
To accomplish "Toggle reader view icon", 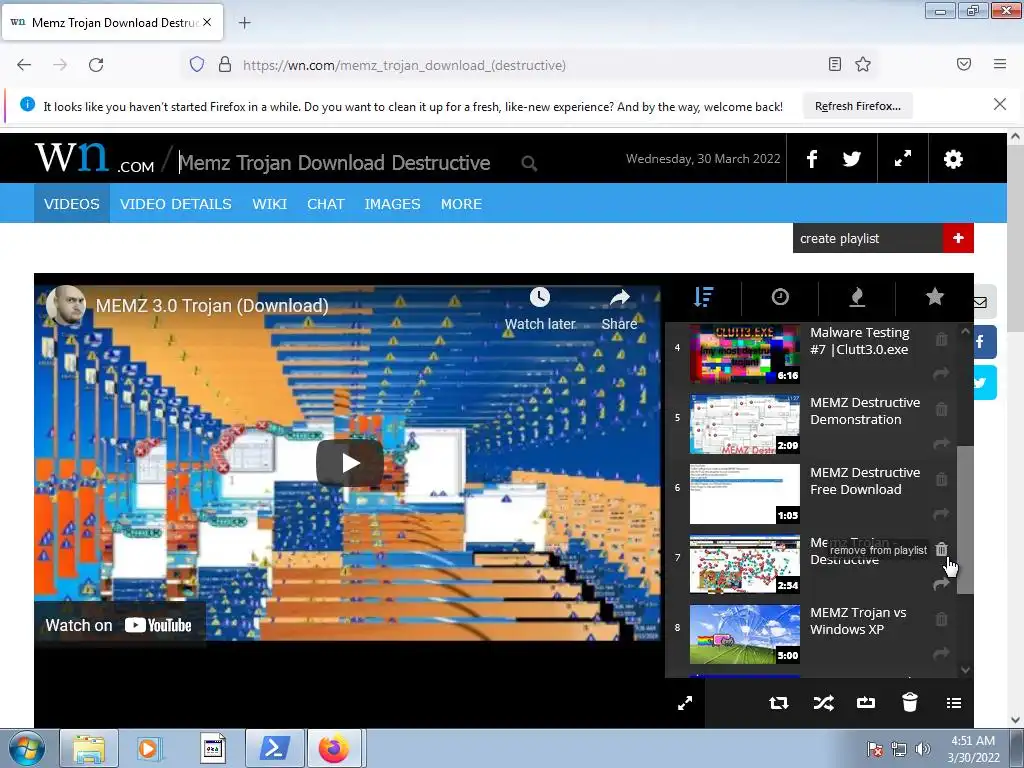I will [x=834, y=64].
